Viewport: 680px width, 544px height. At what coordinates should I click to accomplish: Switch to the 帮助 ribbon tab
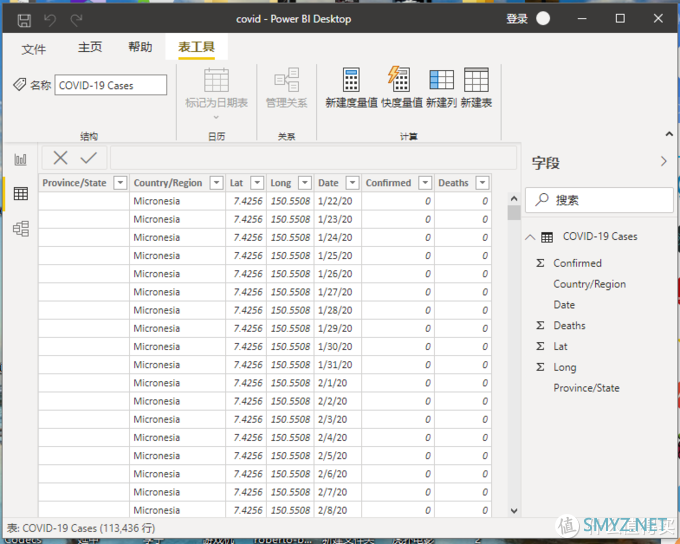pos(140,47)
